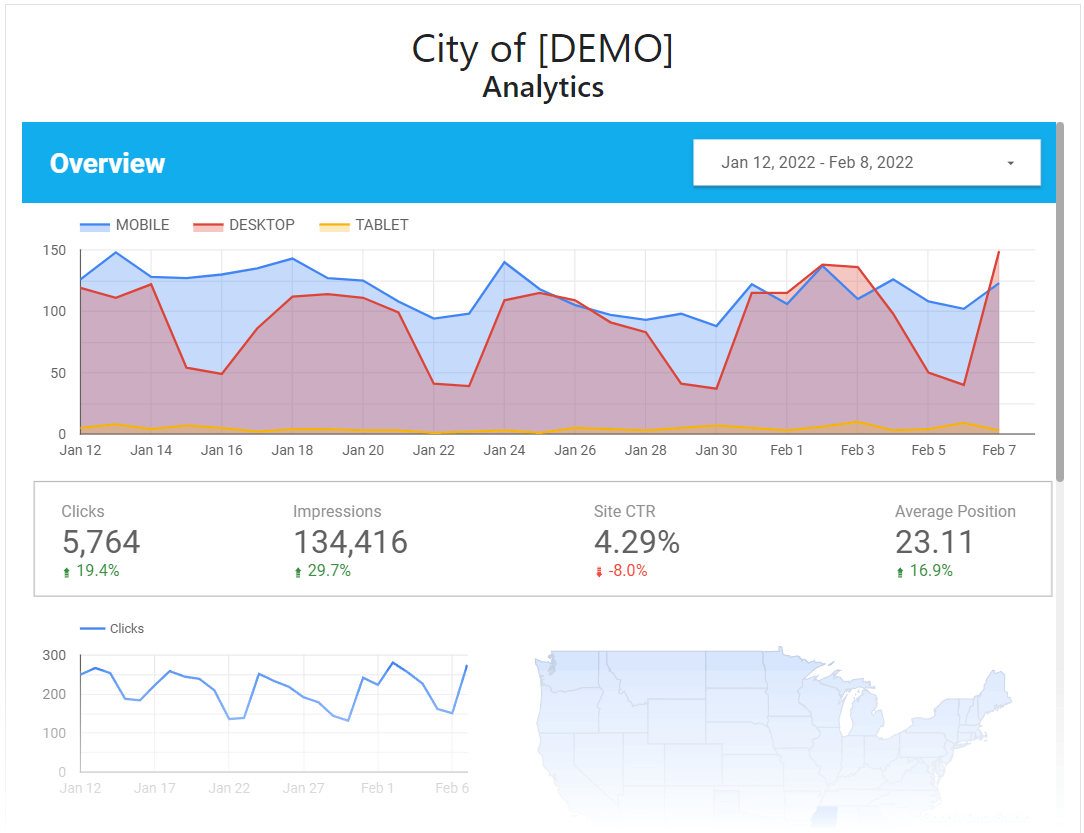Click the Overview header label
The height and width of the screenshot is (833, 1084).
pos(107,163)
